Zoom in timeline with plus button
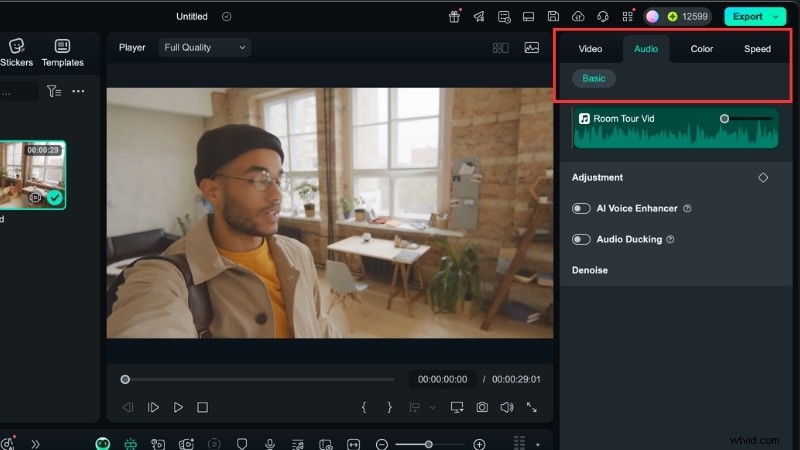The image size is (800, 450). 479,444
